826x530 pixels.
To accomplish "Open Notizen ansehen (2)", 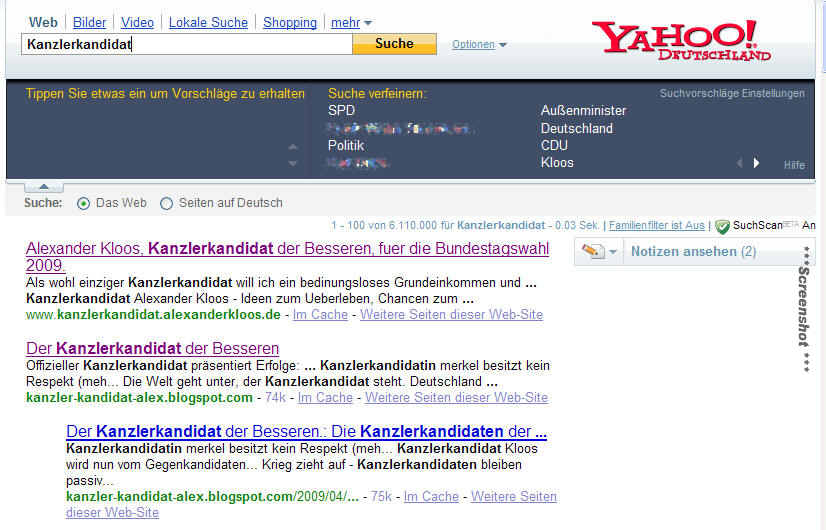I will point(693,252).
